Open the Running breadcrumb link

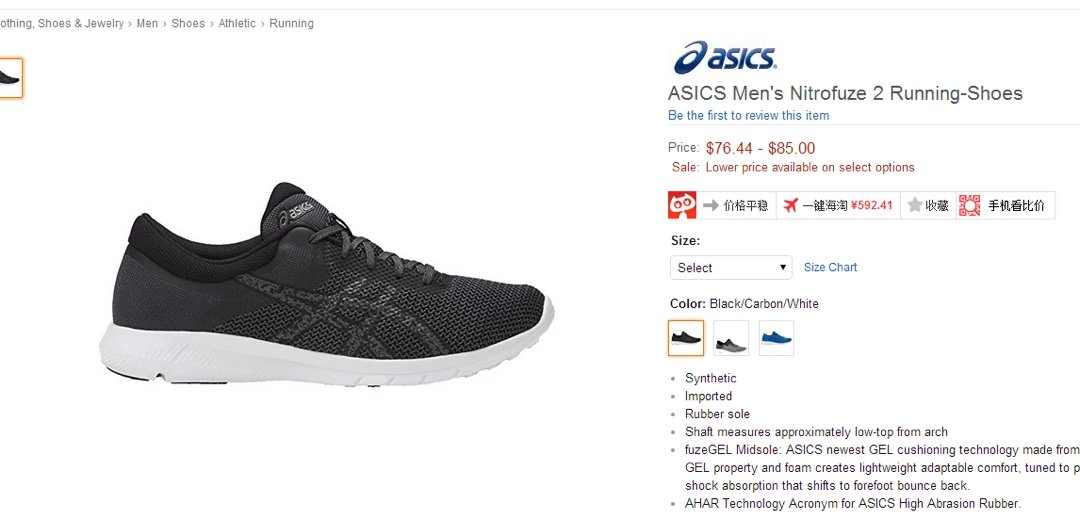291,23
